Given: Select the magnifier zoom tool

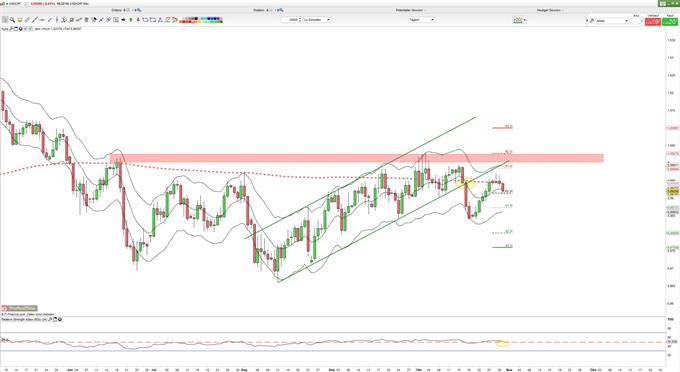Looking at the screenshot, I should [12, 20].
